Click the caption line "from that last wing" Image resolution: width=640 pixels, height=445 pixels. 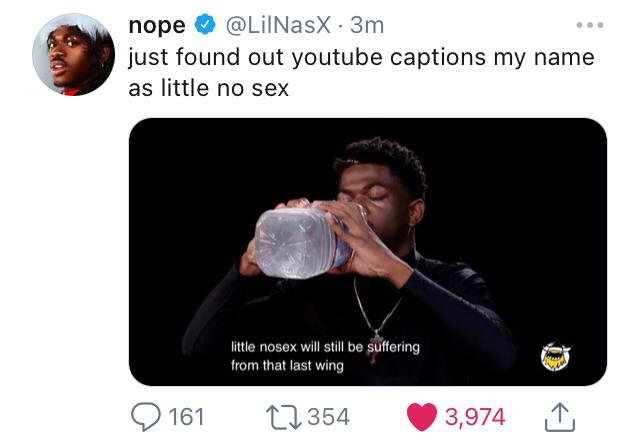[x=287, y=366]
